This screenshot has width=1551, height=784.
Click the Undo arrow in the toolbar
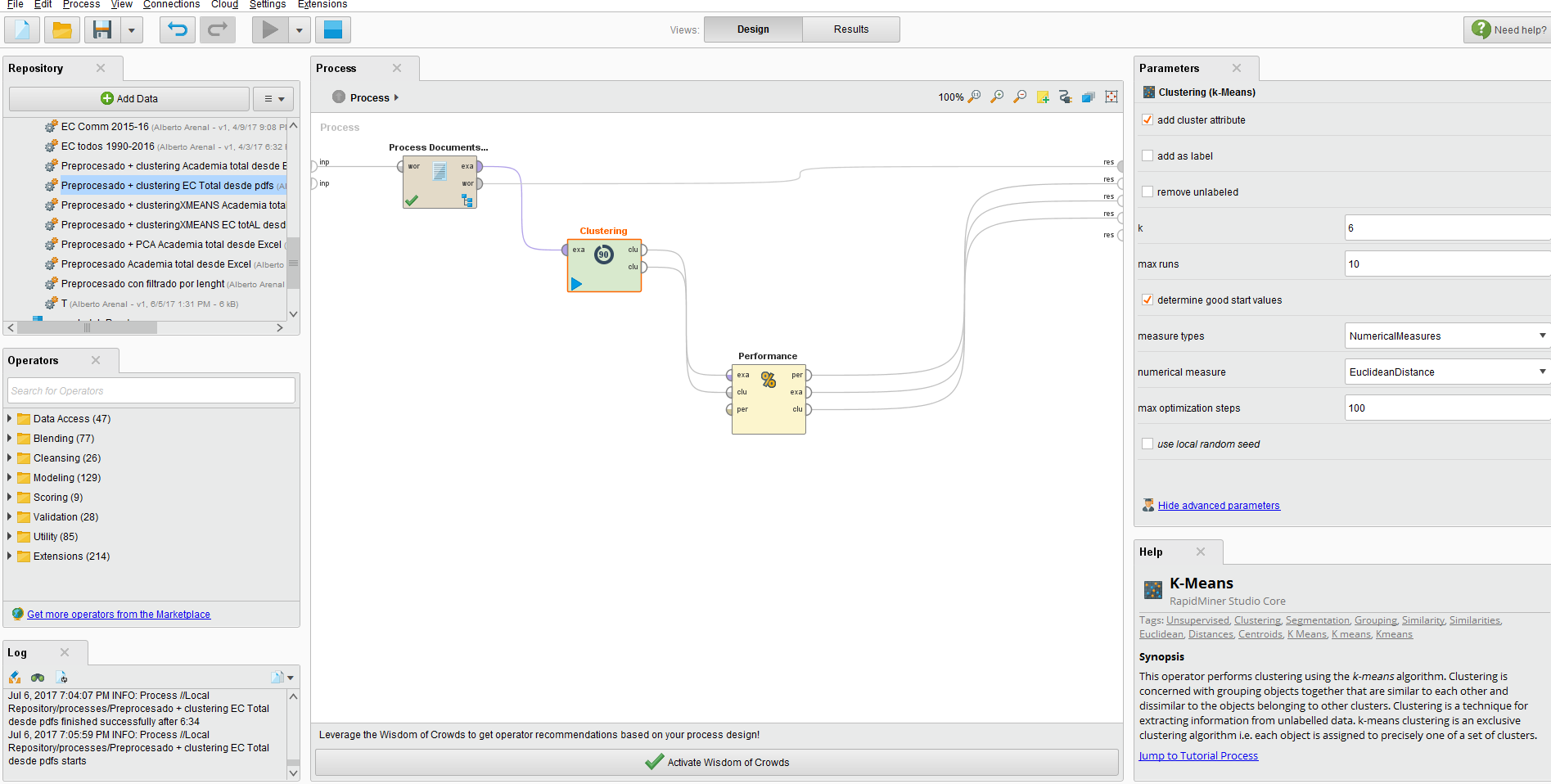(x=176, y=29)
